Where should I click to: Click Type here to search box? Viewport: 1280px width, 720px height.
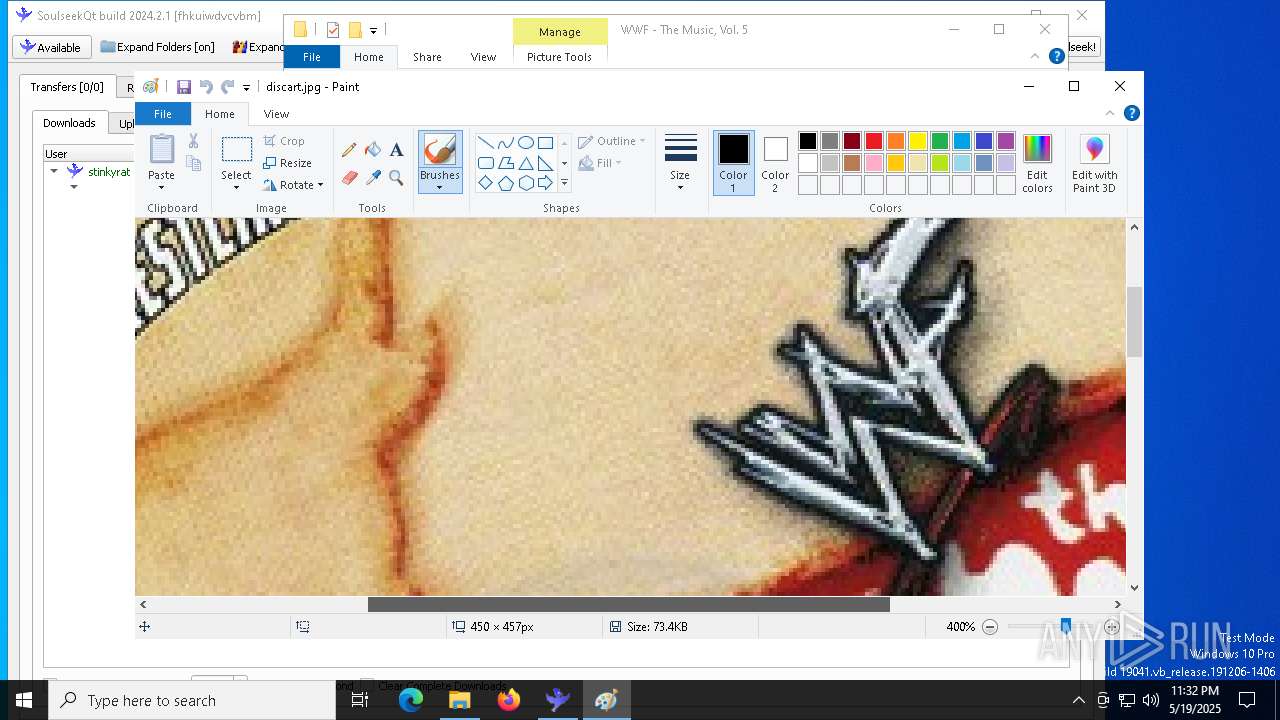[x=192, y=701]
